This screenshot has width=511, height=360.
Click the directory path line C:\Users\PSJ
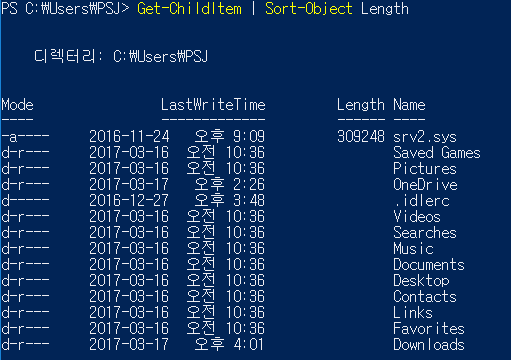160,56
